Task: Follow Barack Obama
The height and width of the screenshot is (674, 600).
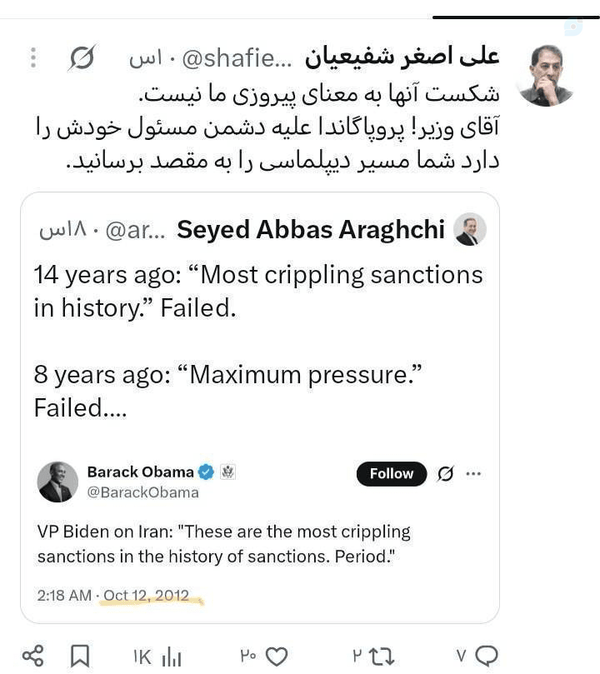Action: [391, 474]
